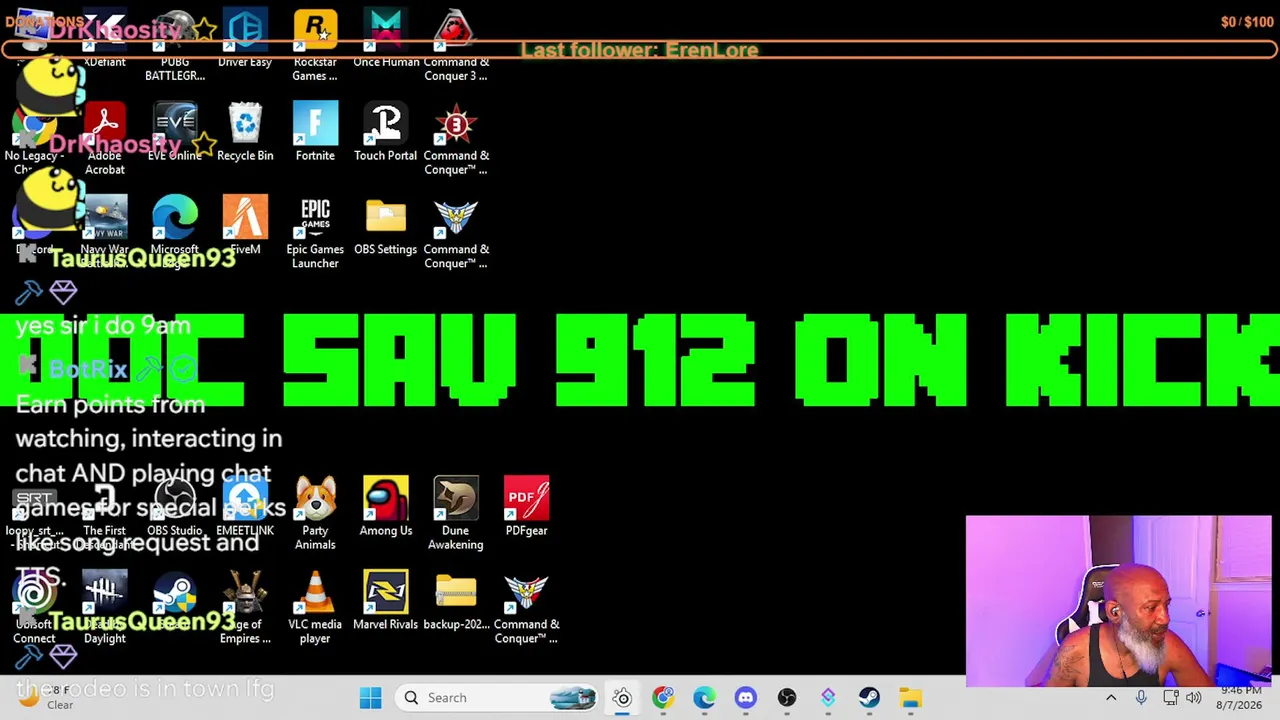The width and height of the screenshot is (1280, 720).
Task: Launch Among Us from the desktop
Action: pyautogui.click(x=386, y=507)
